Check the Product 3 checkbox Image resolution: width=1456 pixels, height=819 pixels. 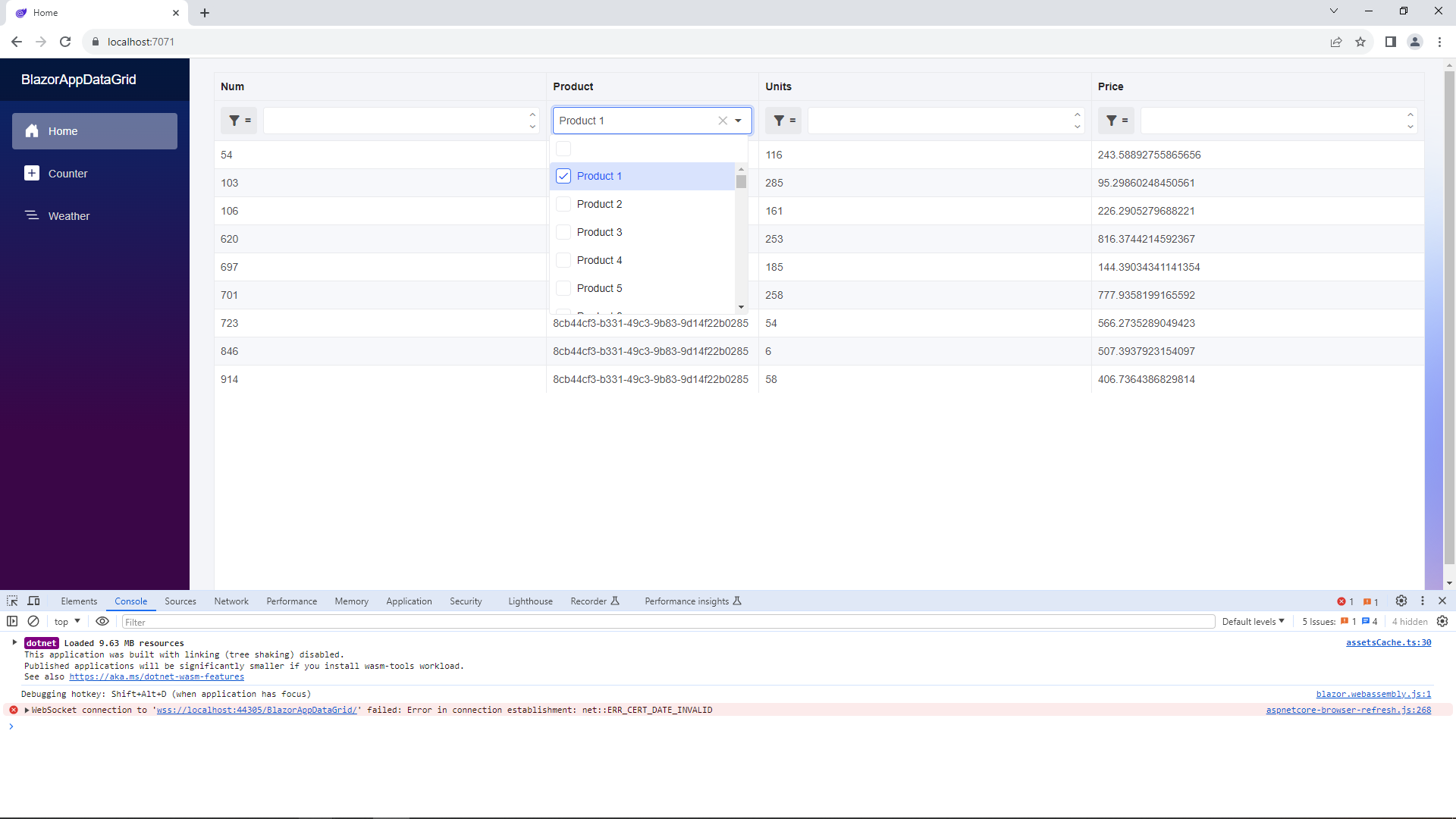click(x=563, y=232)
